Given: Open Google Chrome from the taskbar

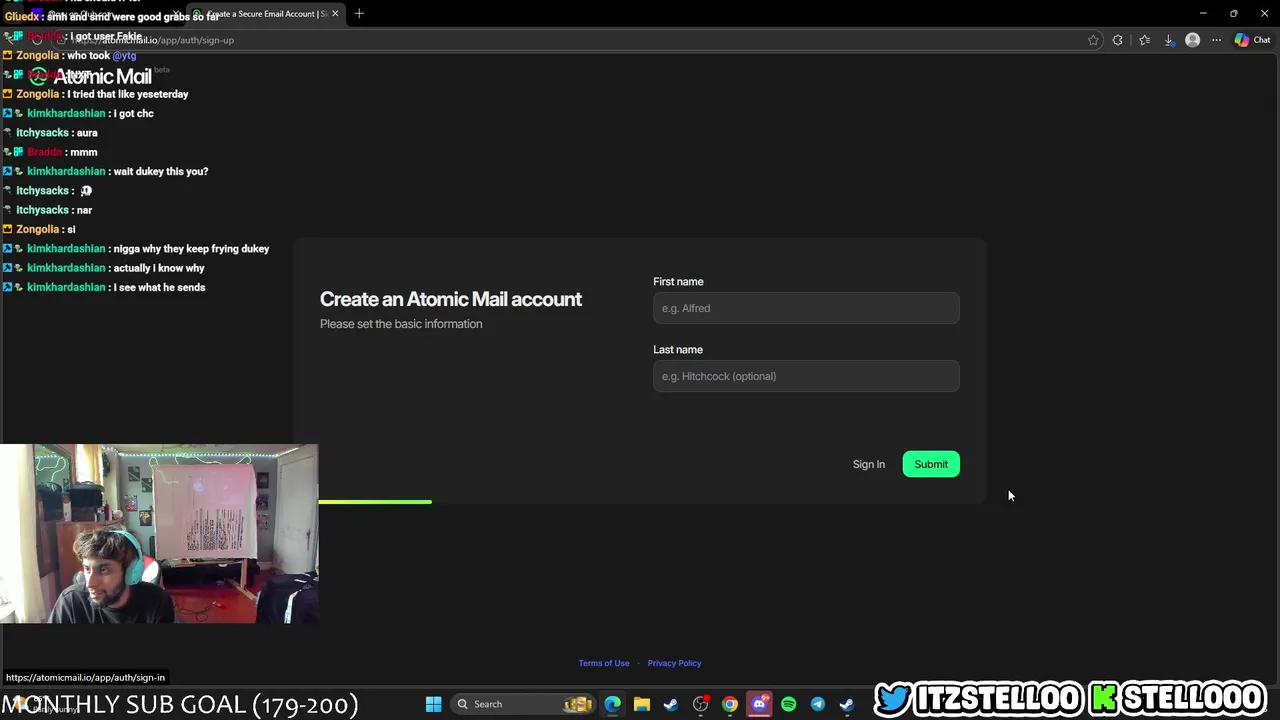Looking at the screenshot, I should (x=730, y=704).
